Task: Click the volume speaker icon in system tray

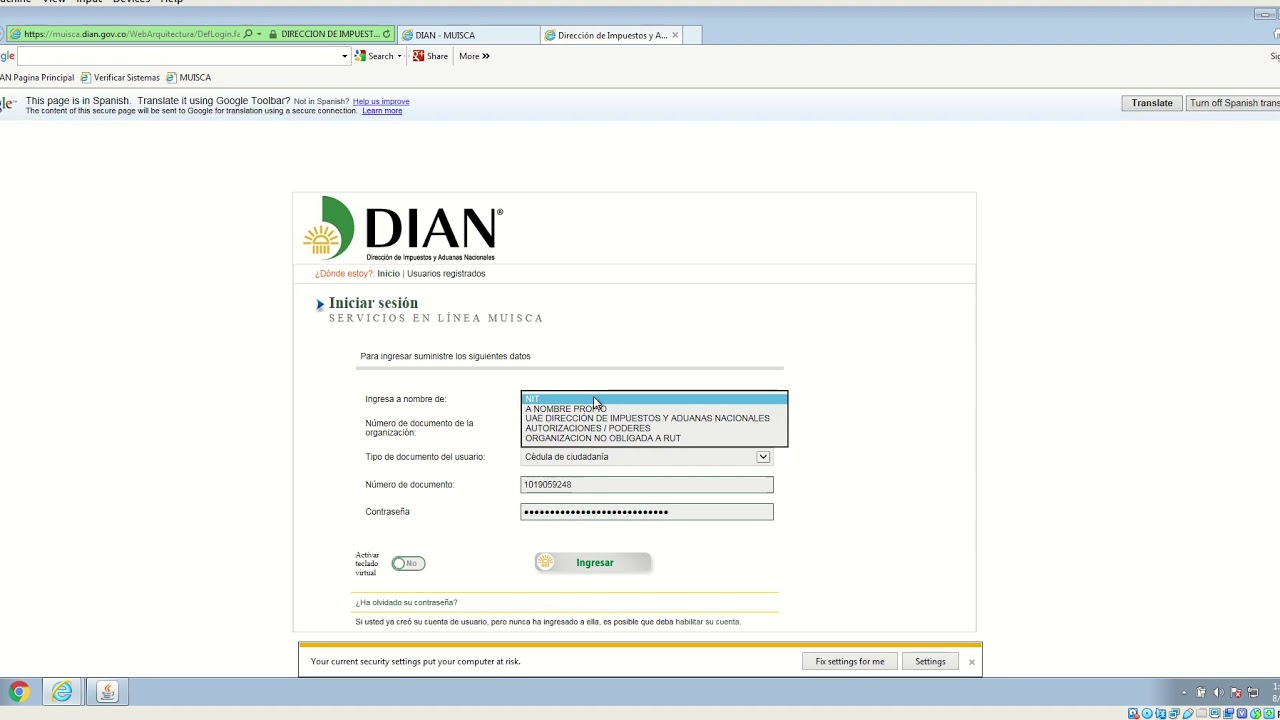Action: pos(1218,692)
